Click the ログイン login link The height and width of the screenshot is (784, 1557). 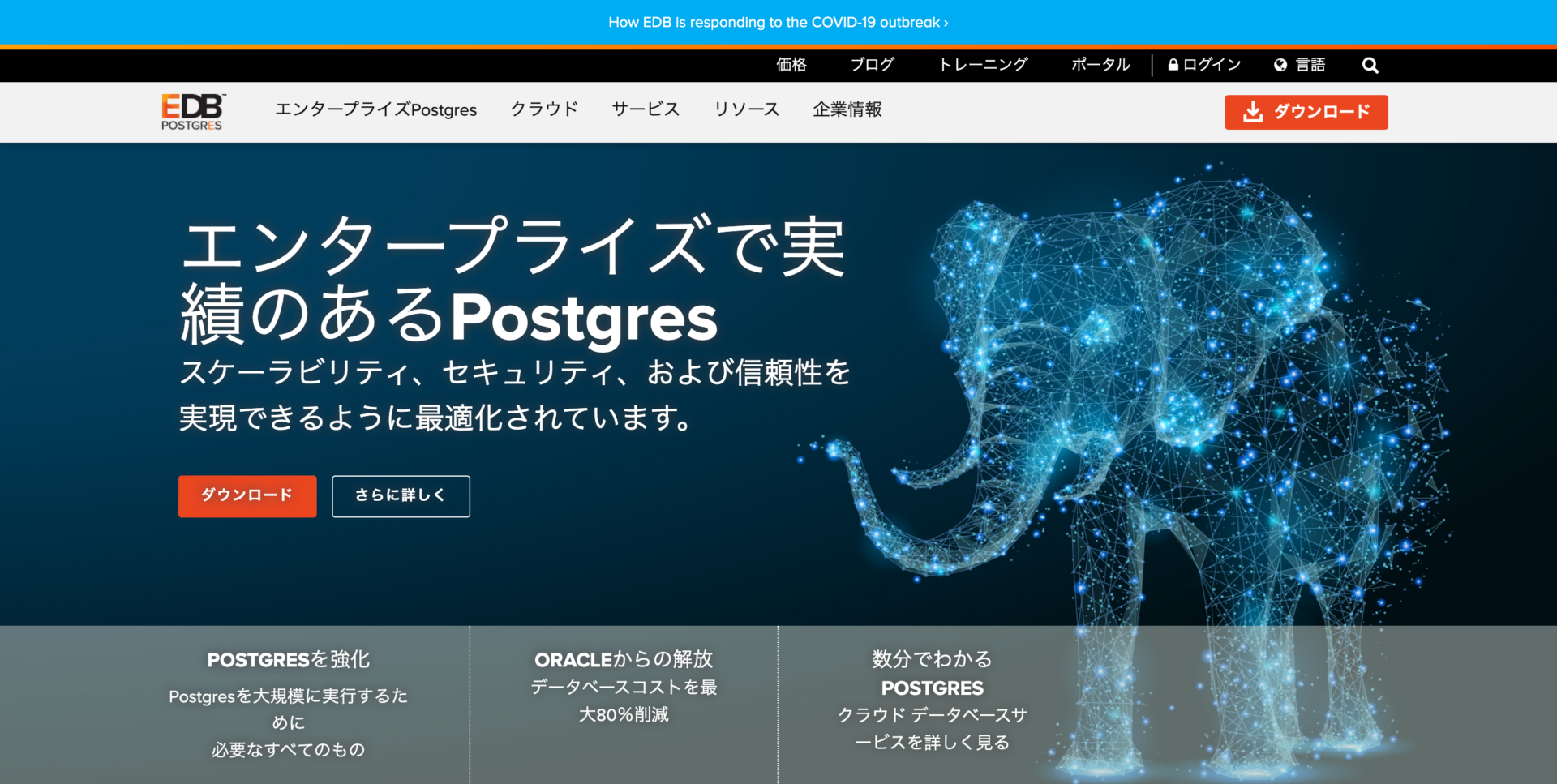1204,65
